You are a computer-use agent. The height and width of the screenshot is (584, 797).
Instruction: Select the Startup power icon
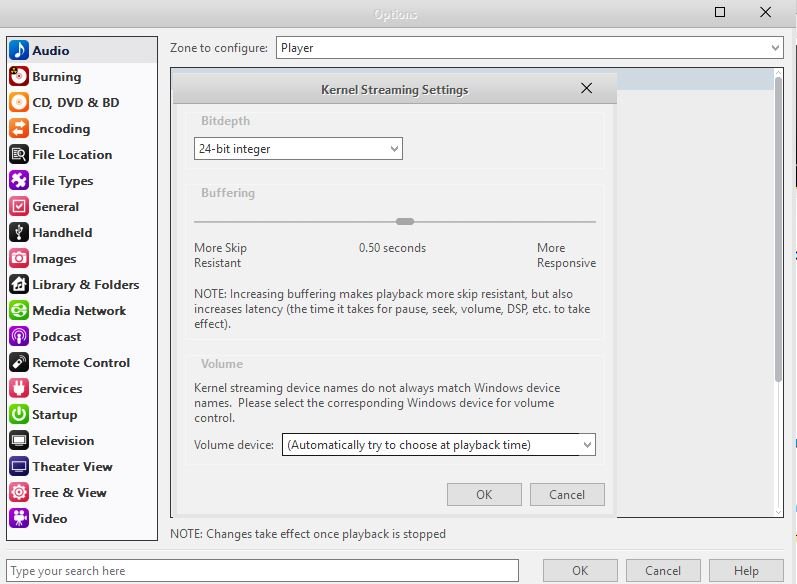pos(18,415)
